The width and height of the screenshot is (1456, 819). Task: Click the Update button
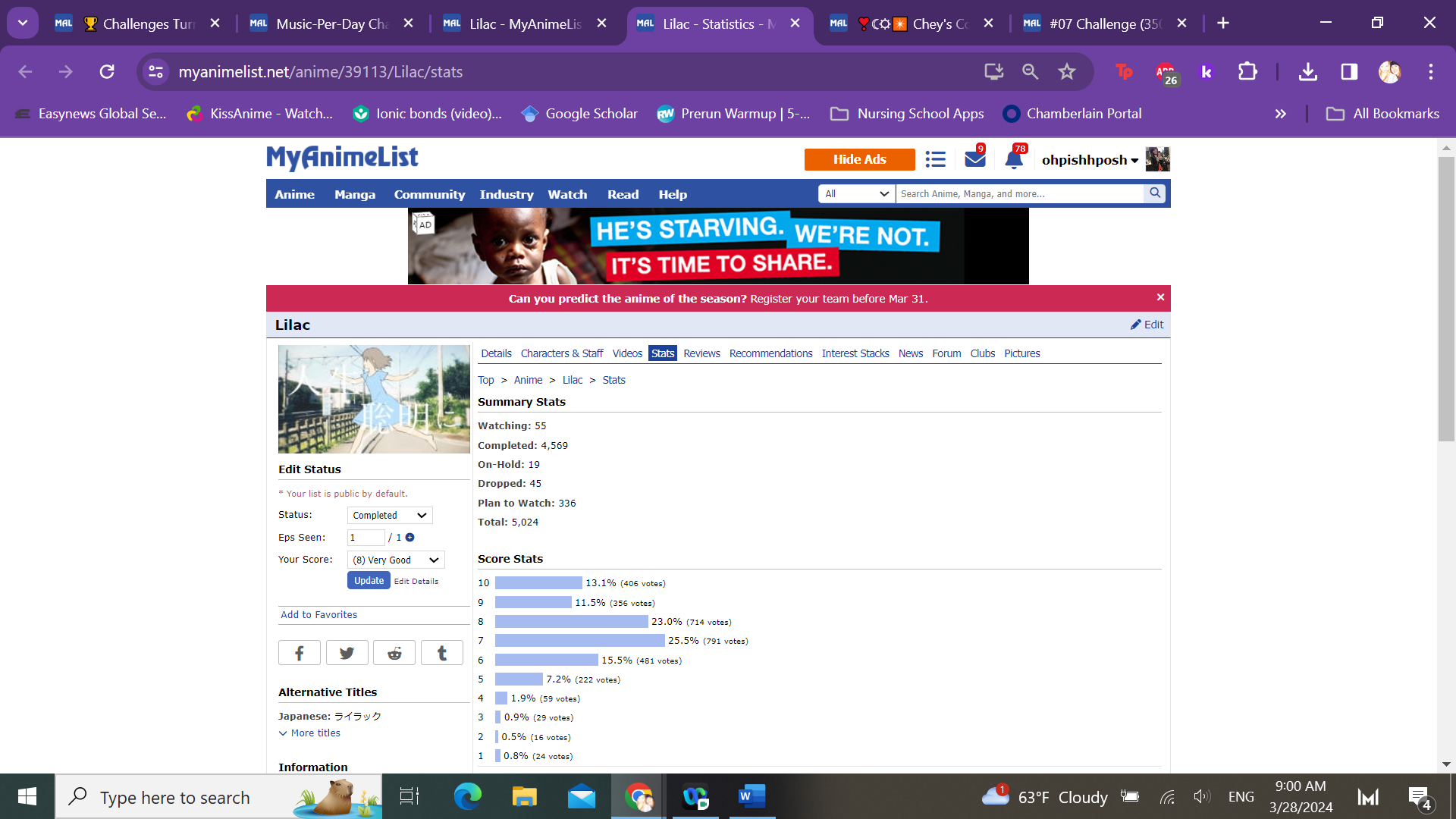(369, 581)
